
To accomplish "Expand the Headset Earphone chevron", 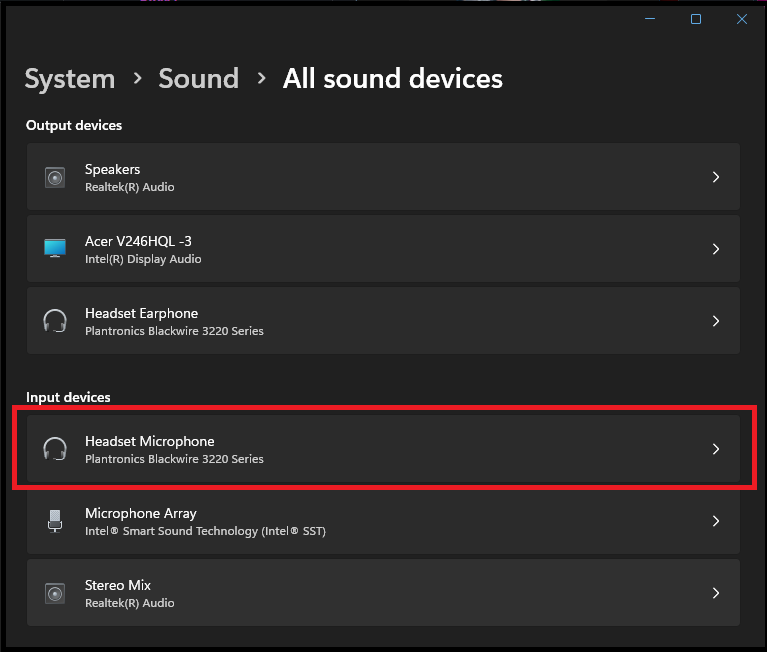I will coord(716,321).
